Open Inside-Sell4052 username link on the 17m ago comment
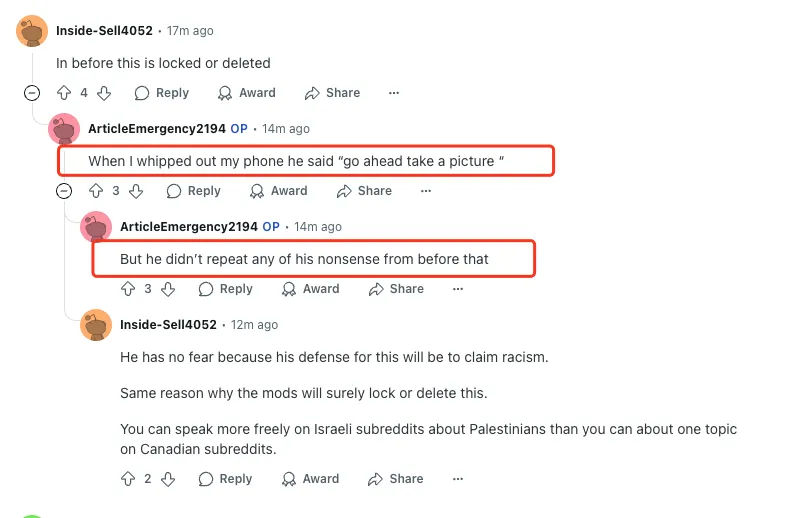Screen dimensions: 792x518 pos(104,31)
